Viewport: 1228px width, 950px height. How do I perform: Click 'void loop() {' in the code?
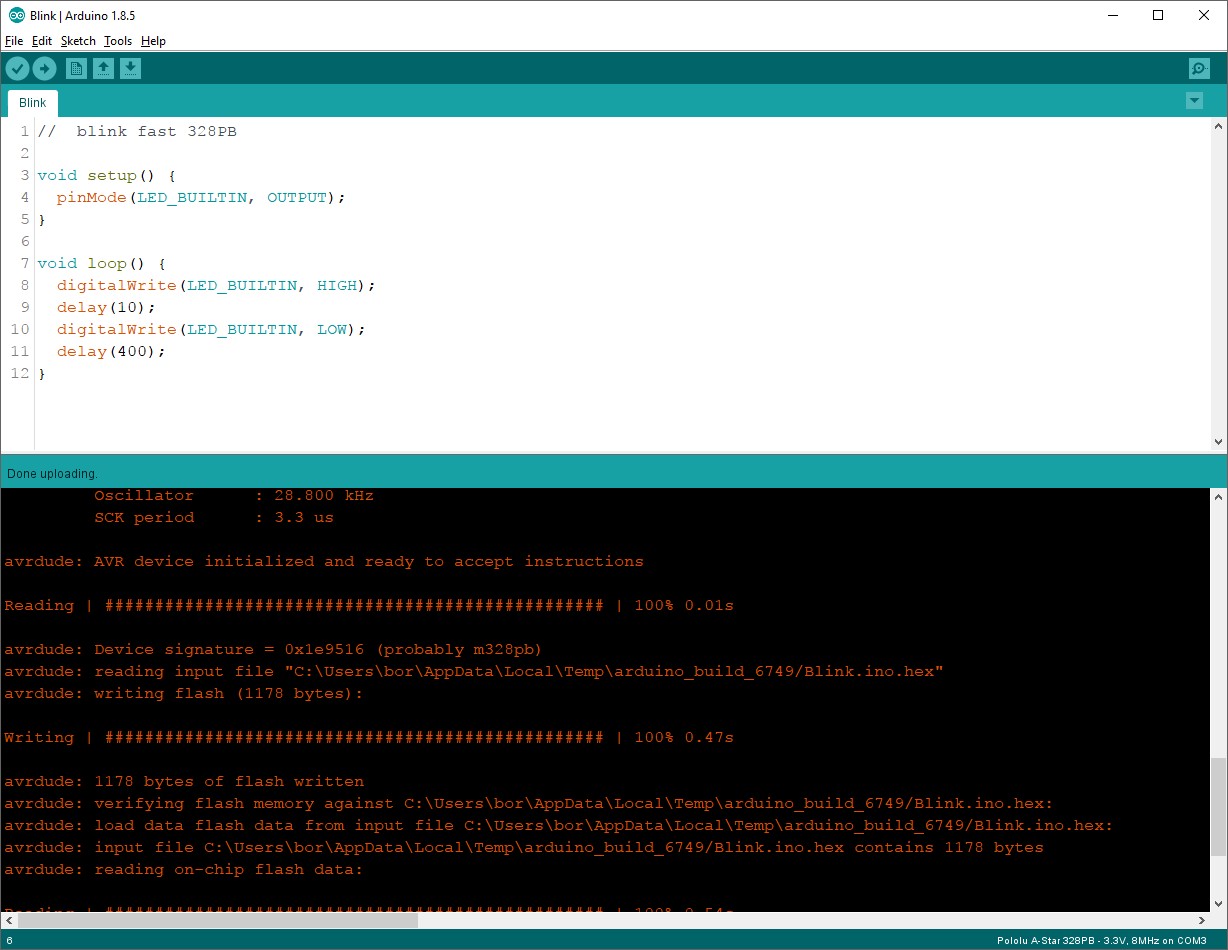coord(102,263)
